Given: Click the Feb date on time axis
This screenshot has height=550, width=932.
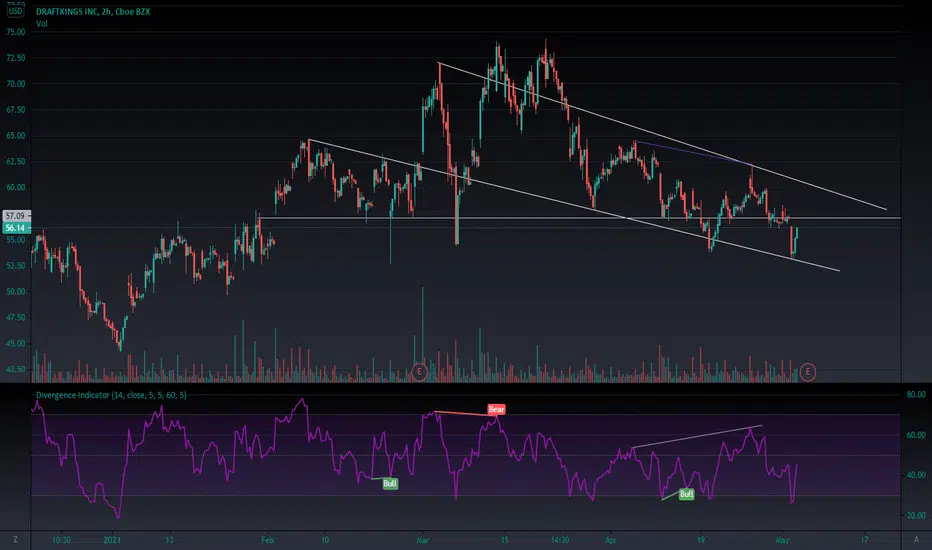Looking at the screenshot, I should tap(267, 540).
